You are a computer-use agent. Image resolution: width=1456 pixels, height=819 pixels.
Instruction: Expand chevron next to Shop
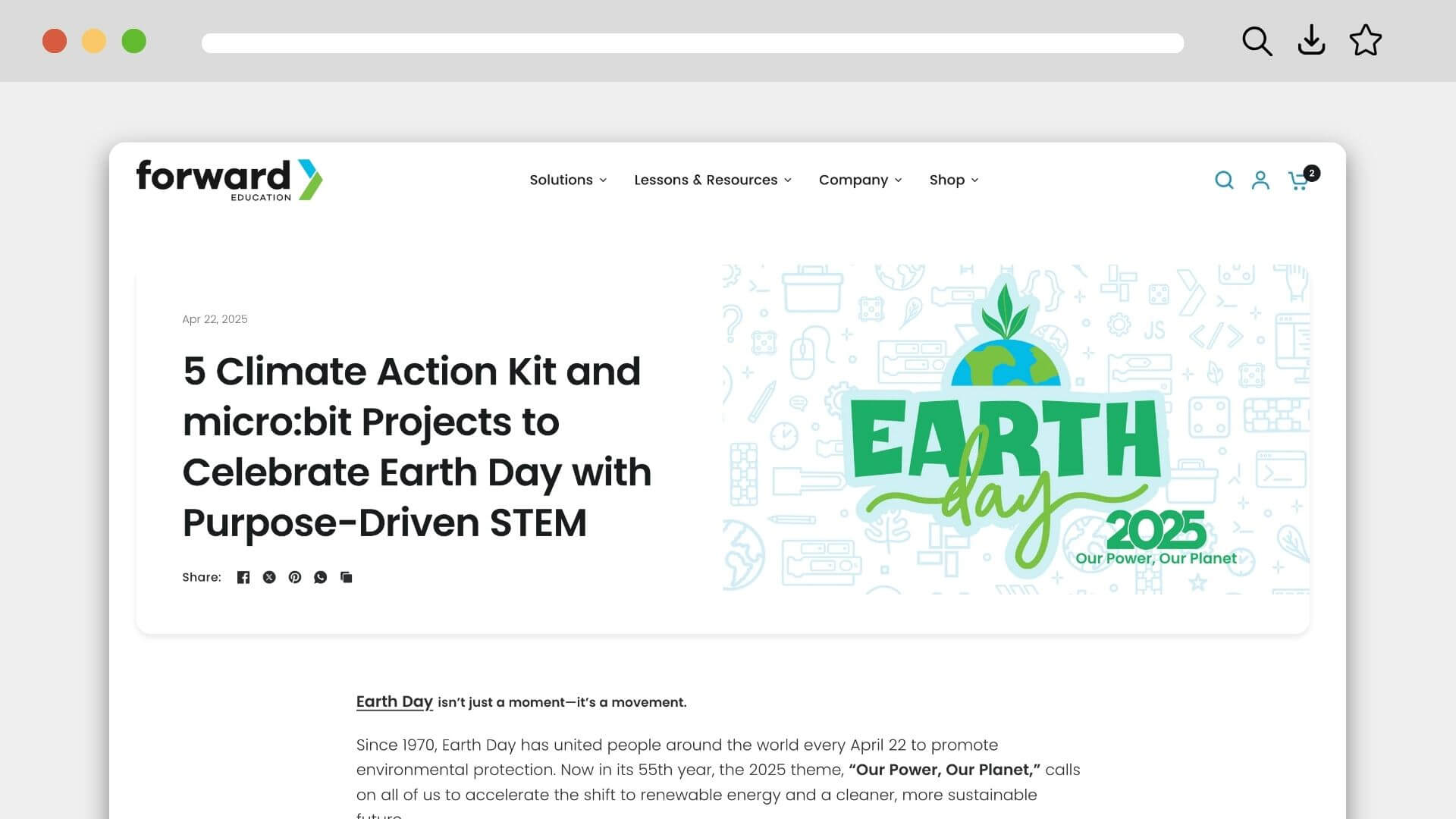[x=974, y=180]
